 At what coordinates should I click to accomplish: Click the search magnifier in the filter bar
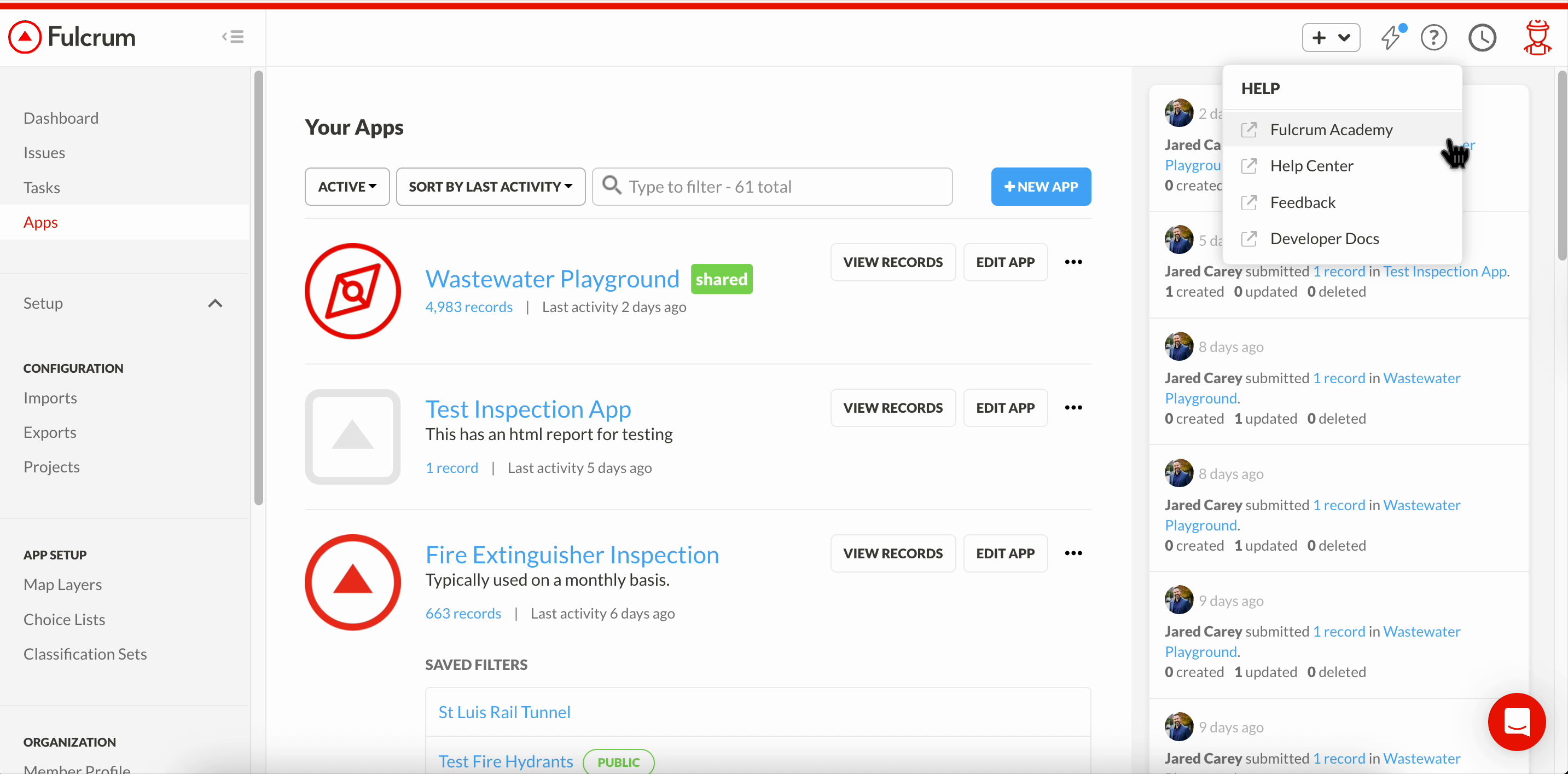pos(612,186)
